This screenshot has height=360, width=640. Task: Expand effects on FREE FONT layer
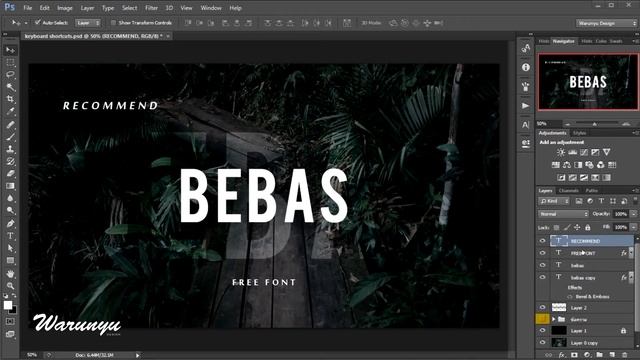click(631, 253)
